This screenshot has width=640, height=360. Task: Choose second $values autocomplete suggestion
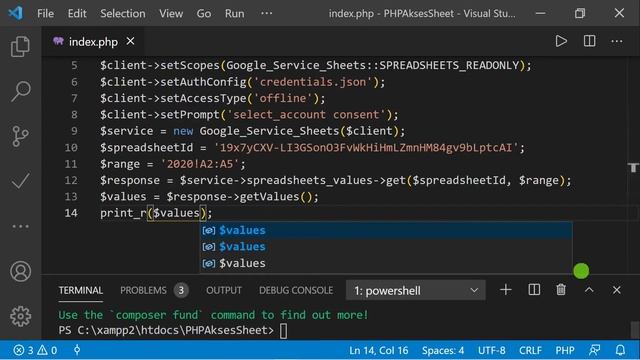[386, 247]
